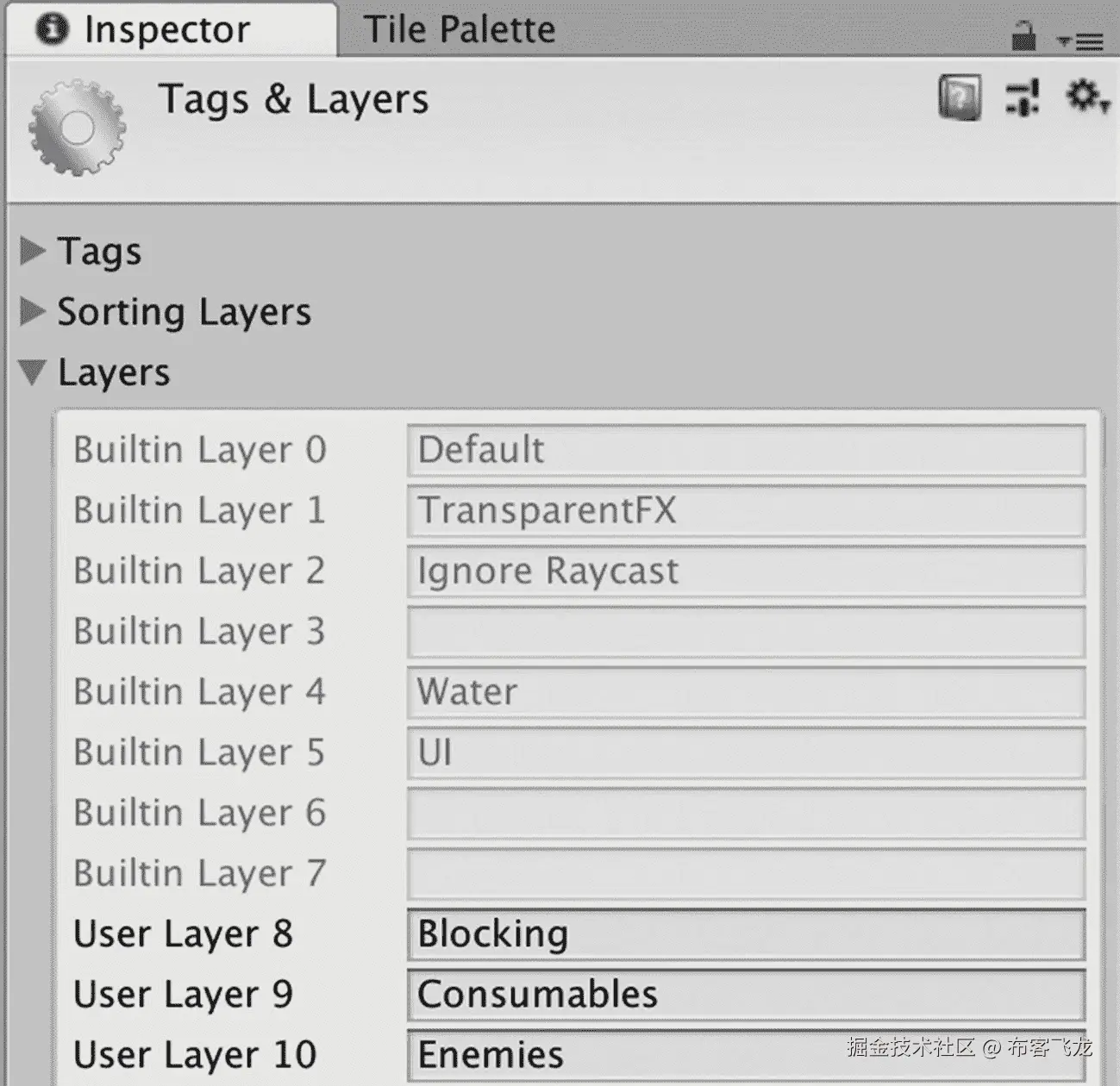Select the Inspector tab

pyautogui.click(x=167, y=30)
